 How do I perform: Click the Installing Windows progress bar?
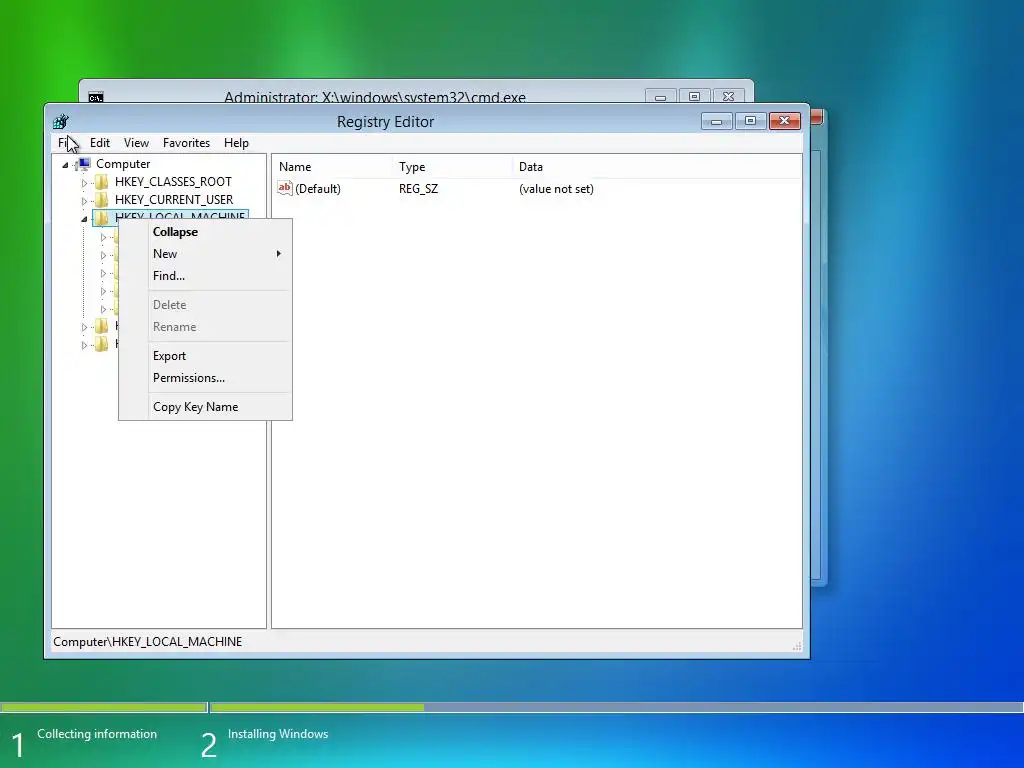[616, 707]
